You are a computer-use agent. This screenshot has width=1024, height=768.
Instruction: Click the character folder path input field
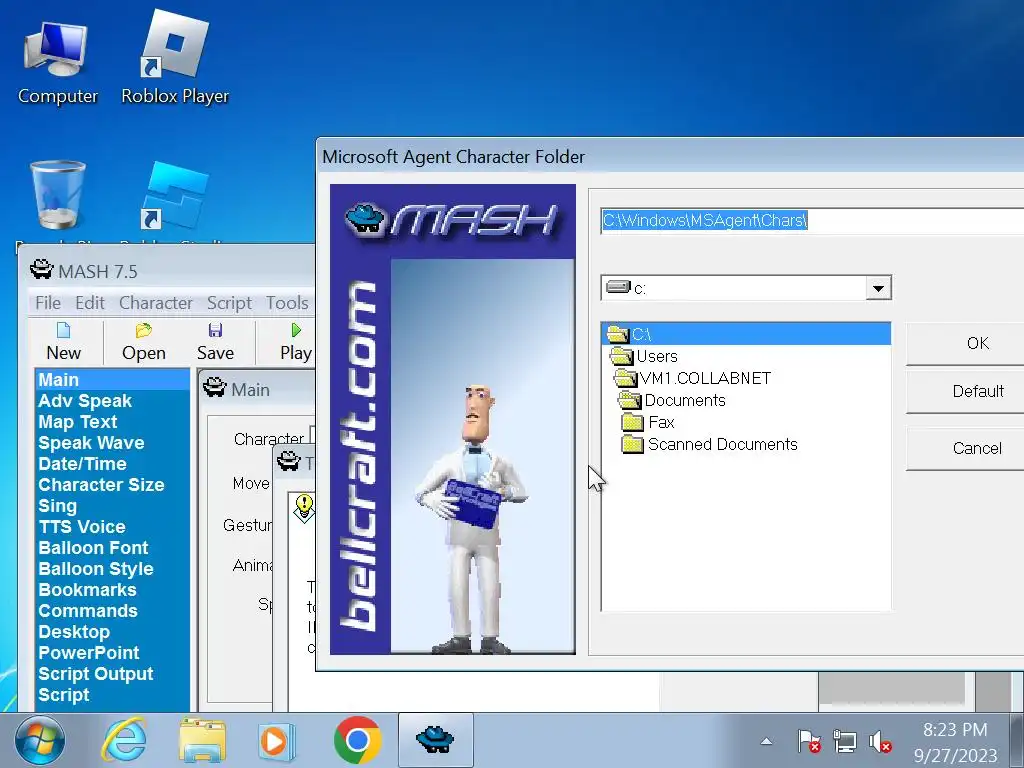(x=812, y=221)
